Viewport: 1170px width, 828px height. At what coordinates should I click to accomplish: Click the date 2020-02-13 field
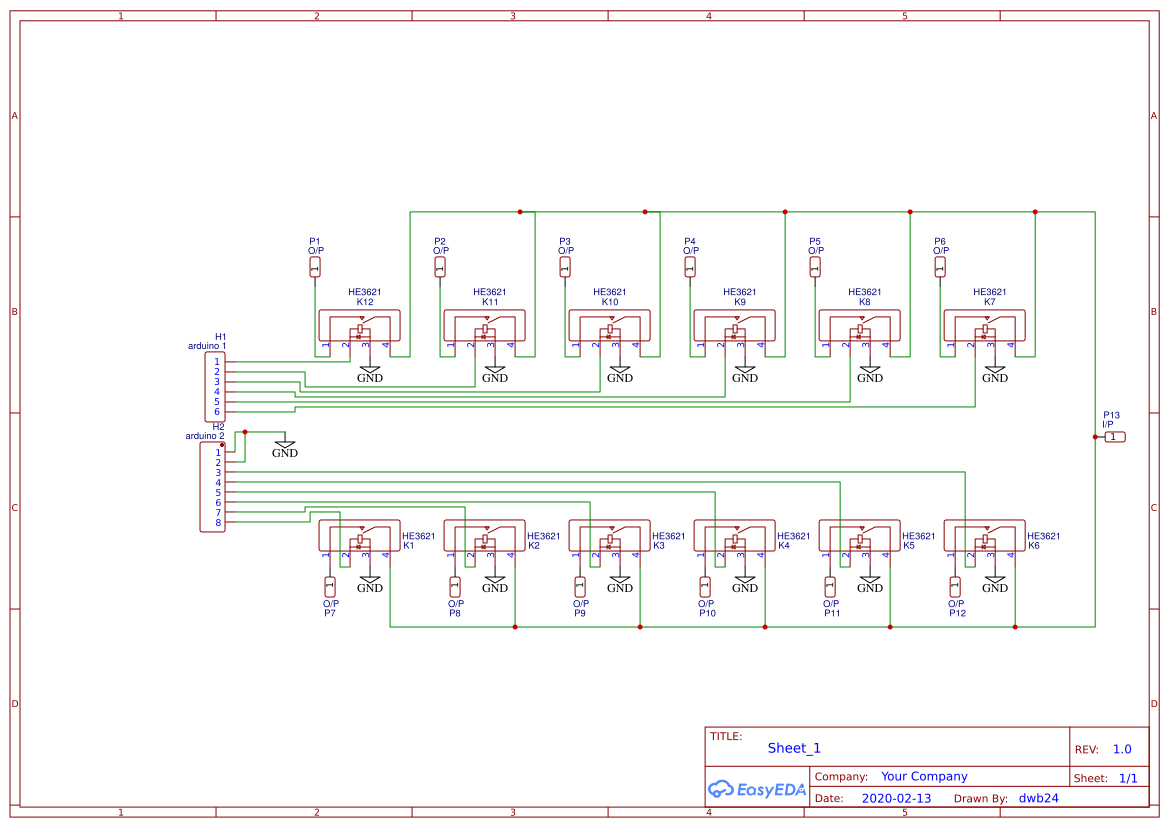point(896,798)
